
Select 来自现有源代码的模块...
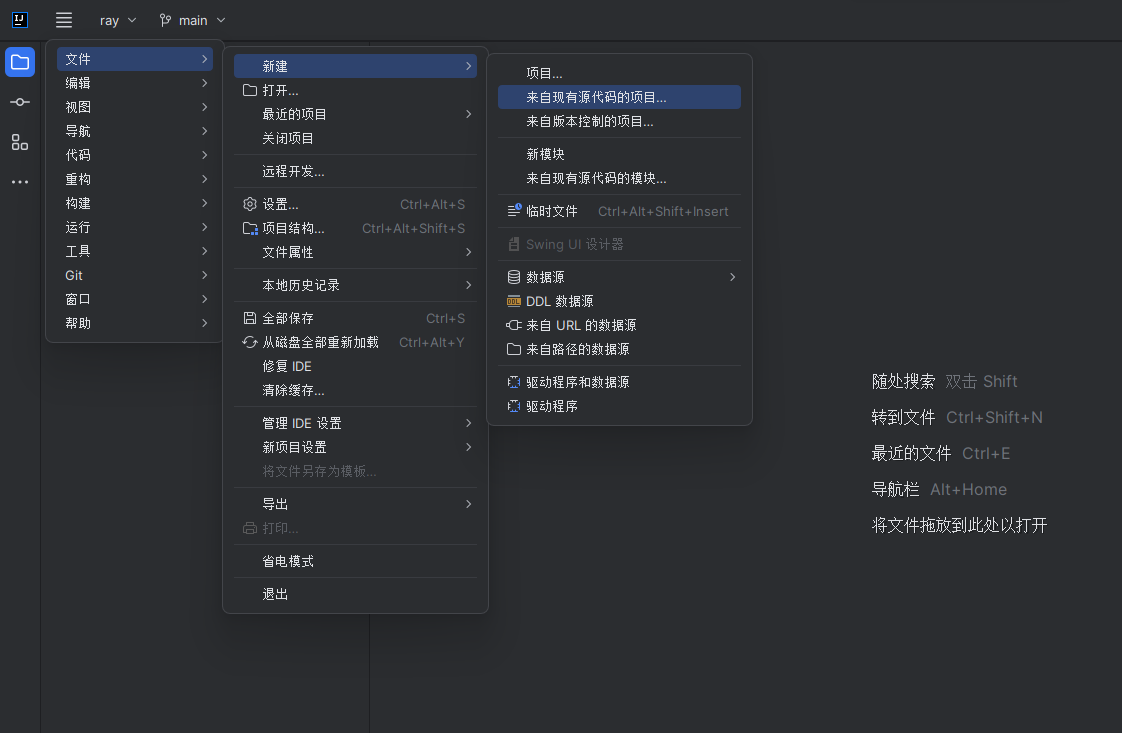coord(620,178)
